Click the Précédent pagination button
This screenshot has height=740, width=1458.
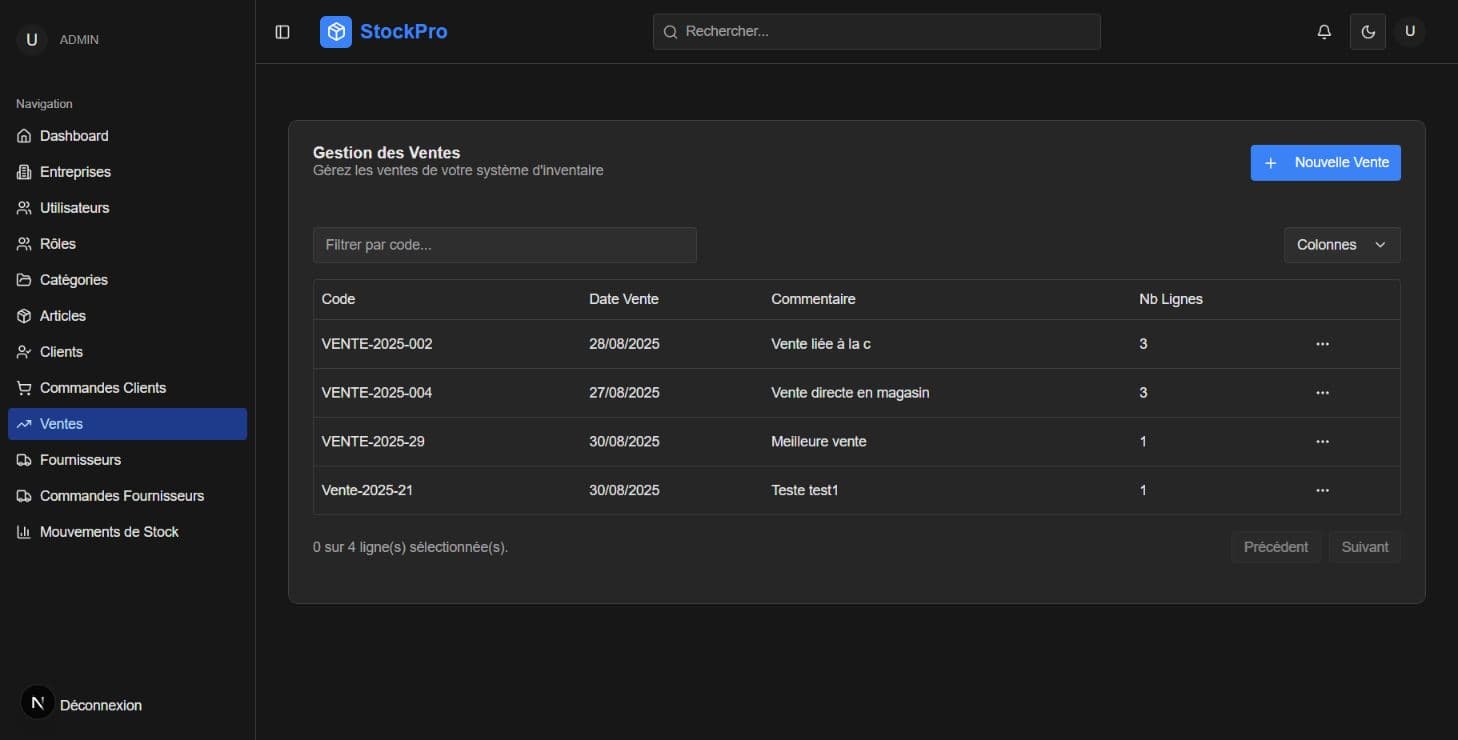point(1276,547)
